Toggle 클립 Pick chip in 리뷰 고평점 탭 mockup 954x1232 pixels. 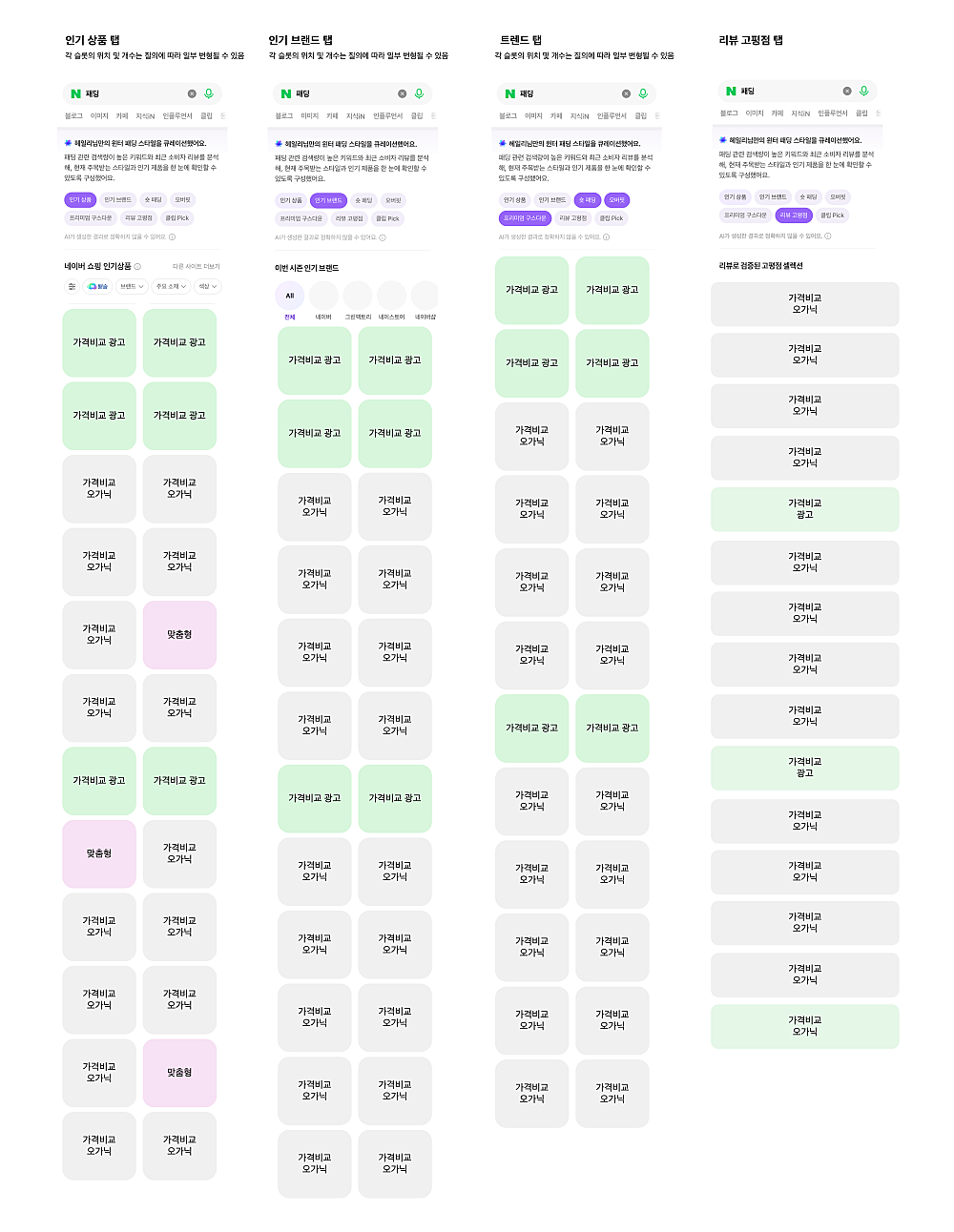click(832, 216)
